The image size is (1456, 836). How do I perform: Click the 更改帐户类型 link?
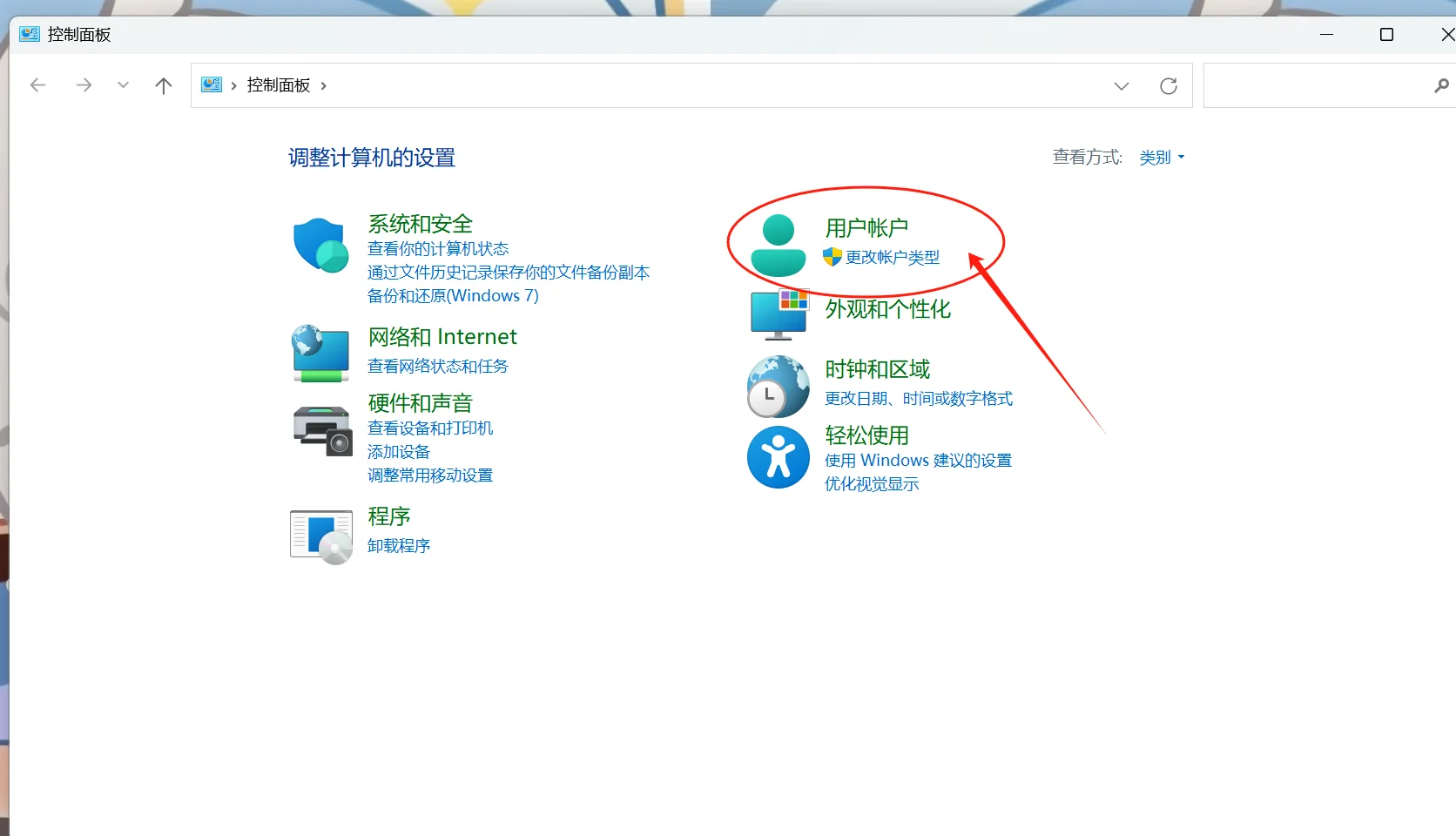tap(893, 258)
